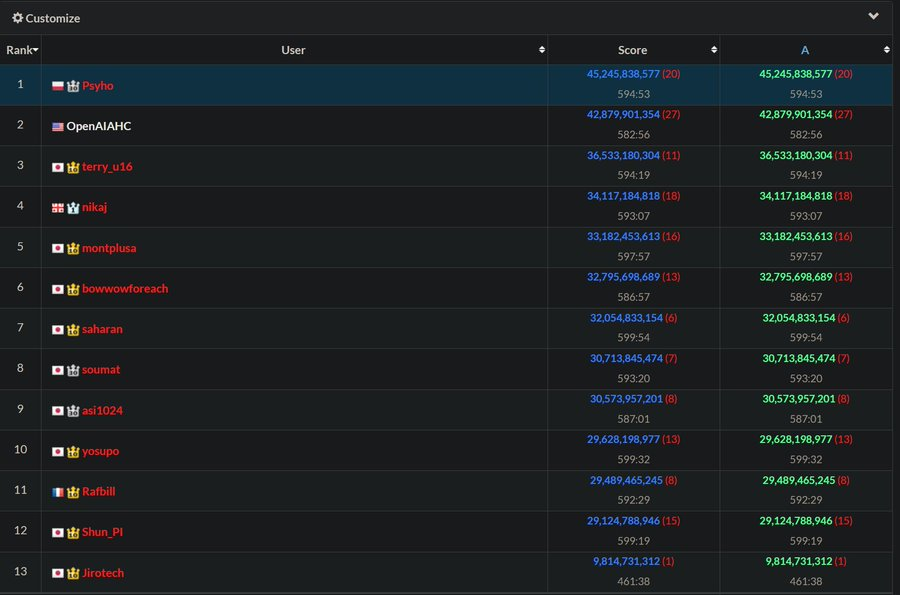Click Japan flag next to terry_u16
This screenshot has width=900, height=595.
click(57, 168)
